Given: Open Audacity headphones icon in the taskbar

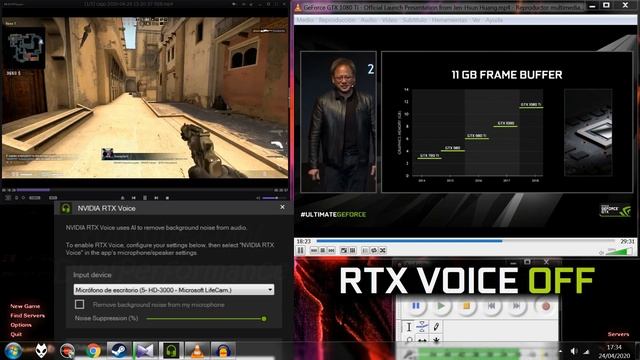Looking at the screenshot, I should [x=223, y=351].
